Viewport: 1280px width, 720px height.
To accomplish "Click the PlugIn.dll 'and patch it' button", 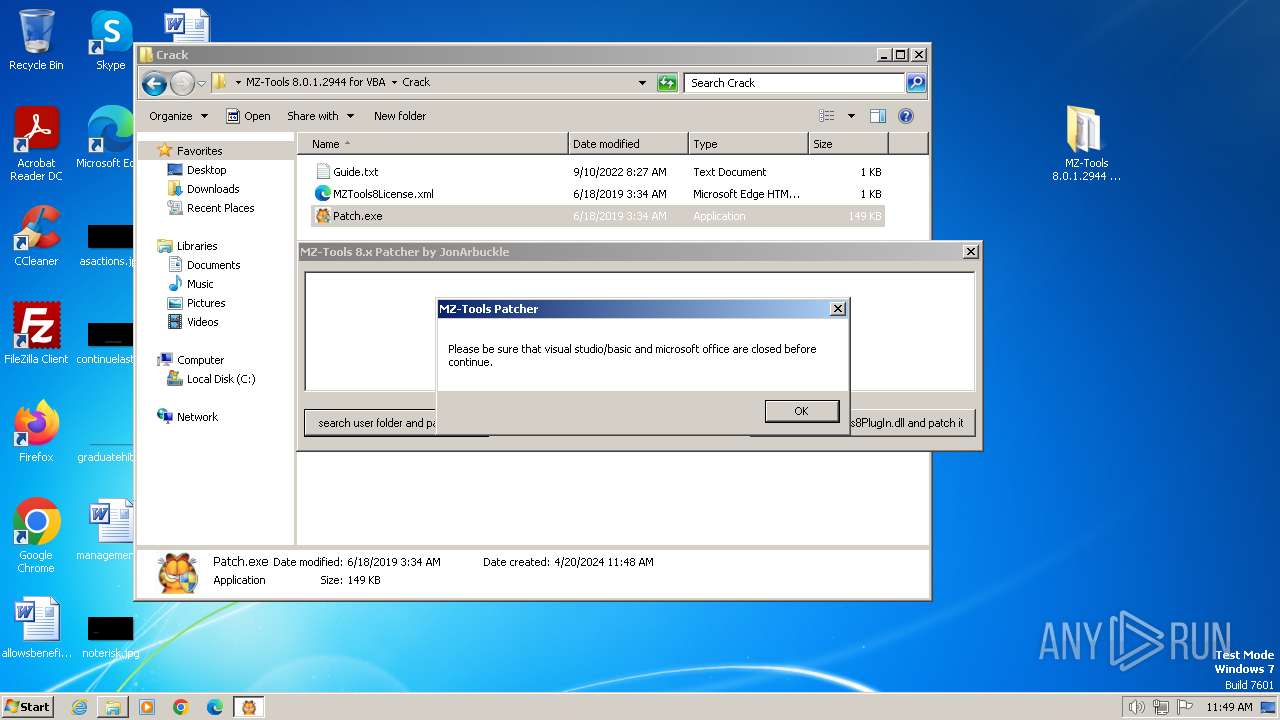I will point(912,423).
